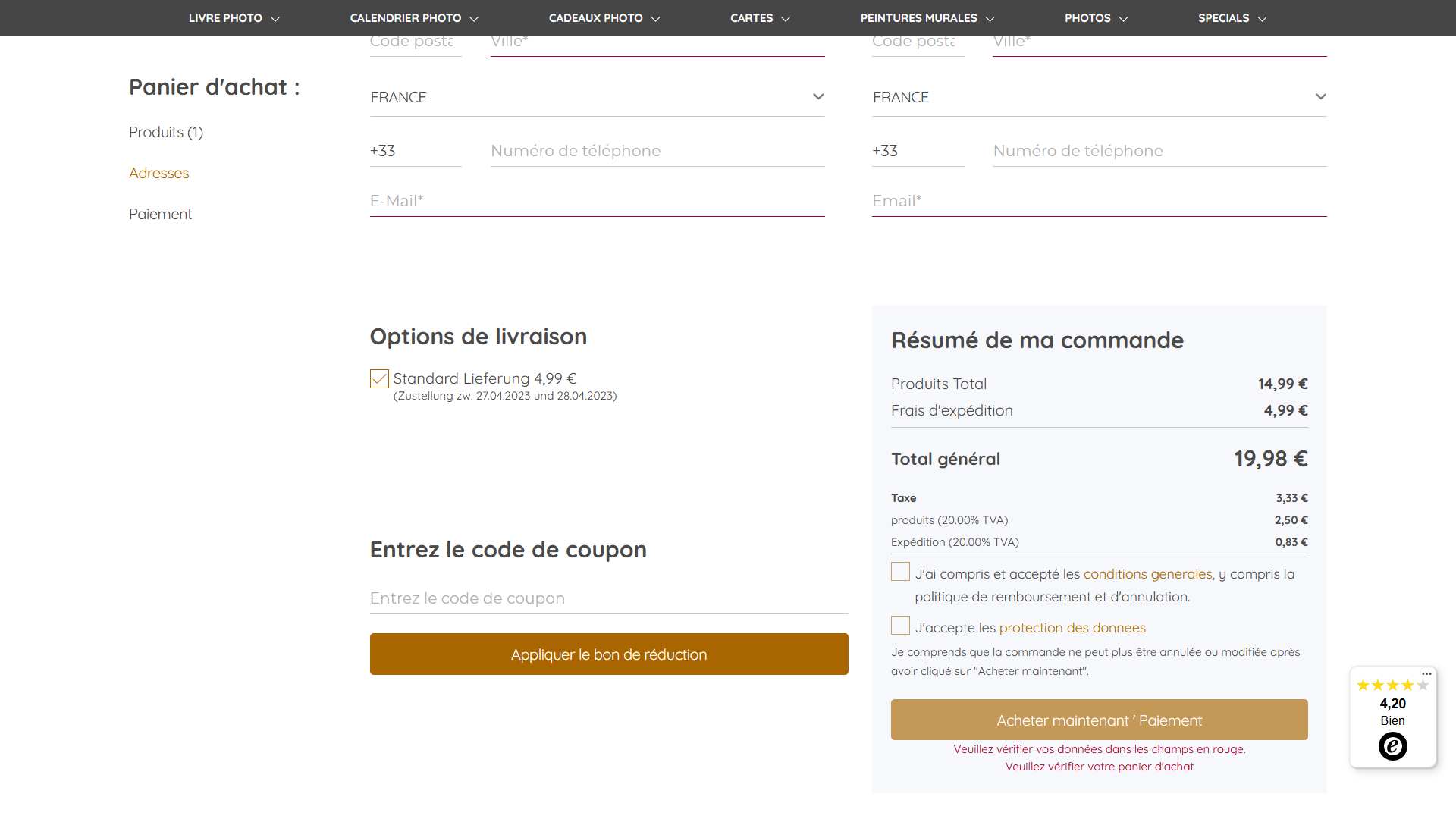The width and height of the screenshot is (1456, 819).
Task: Open the protection des donnees link
Action: [1072, 628]
